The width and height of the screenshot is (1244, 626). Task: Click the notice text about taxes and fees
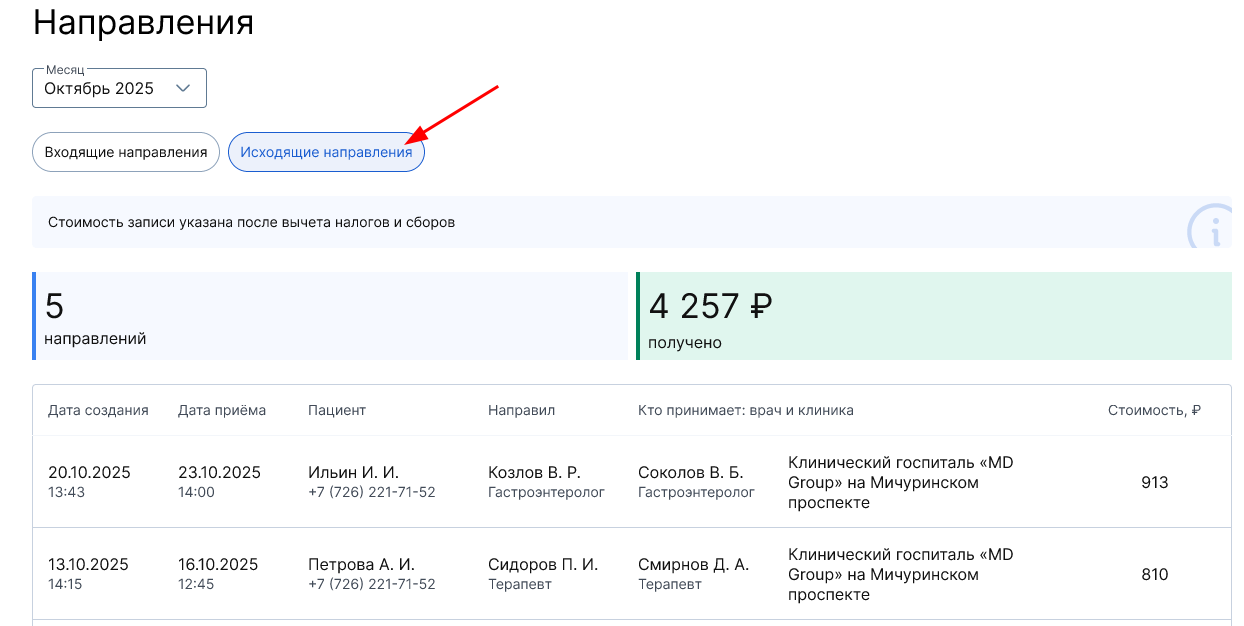(x=250, y=222)
